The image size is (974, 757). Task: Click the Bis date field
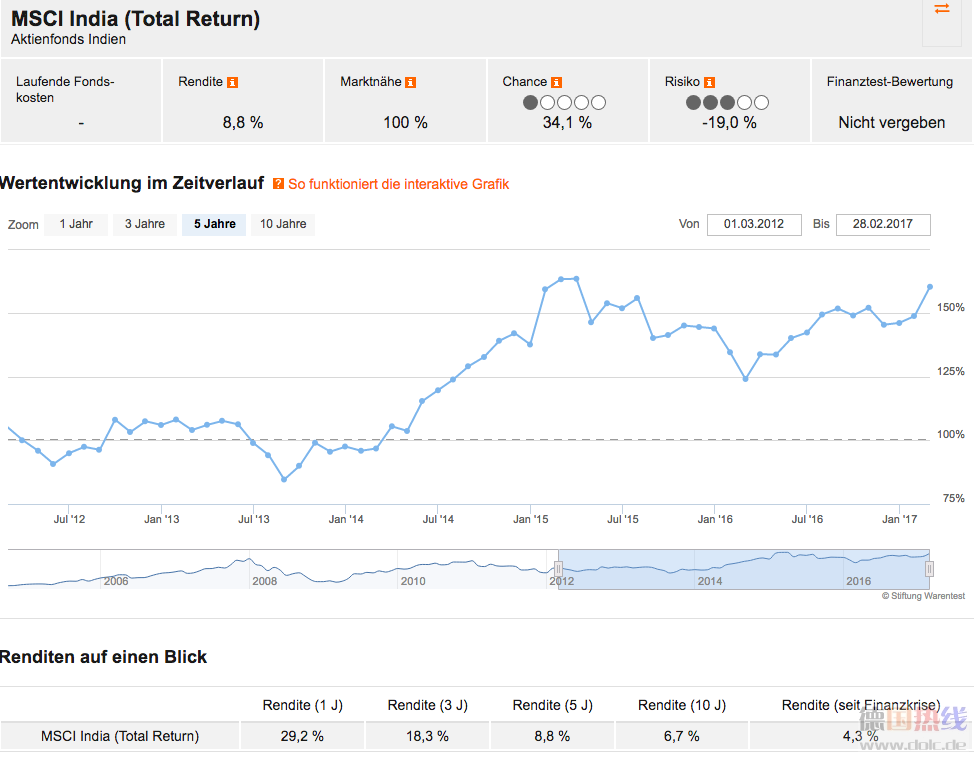[883, 224]
